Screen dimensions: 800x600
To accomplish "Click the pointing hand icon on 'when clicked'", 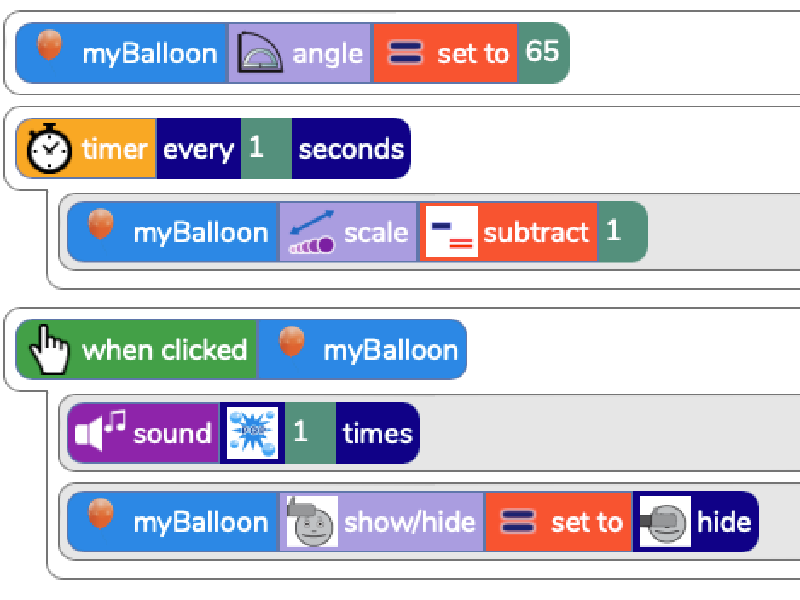I will [x=49, y=350].
